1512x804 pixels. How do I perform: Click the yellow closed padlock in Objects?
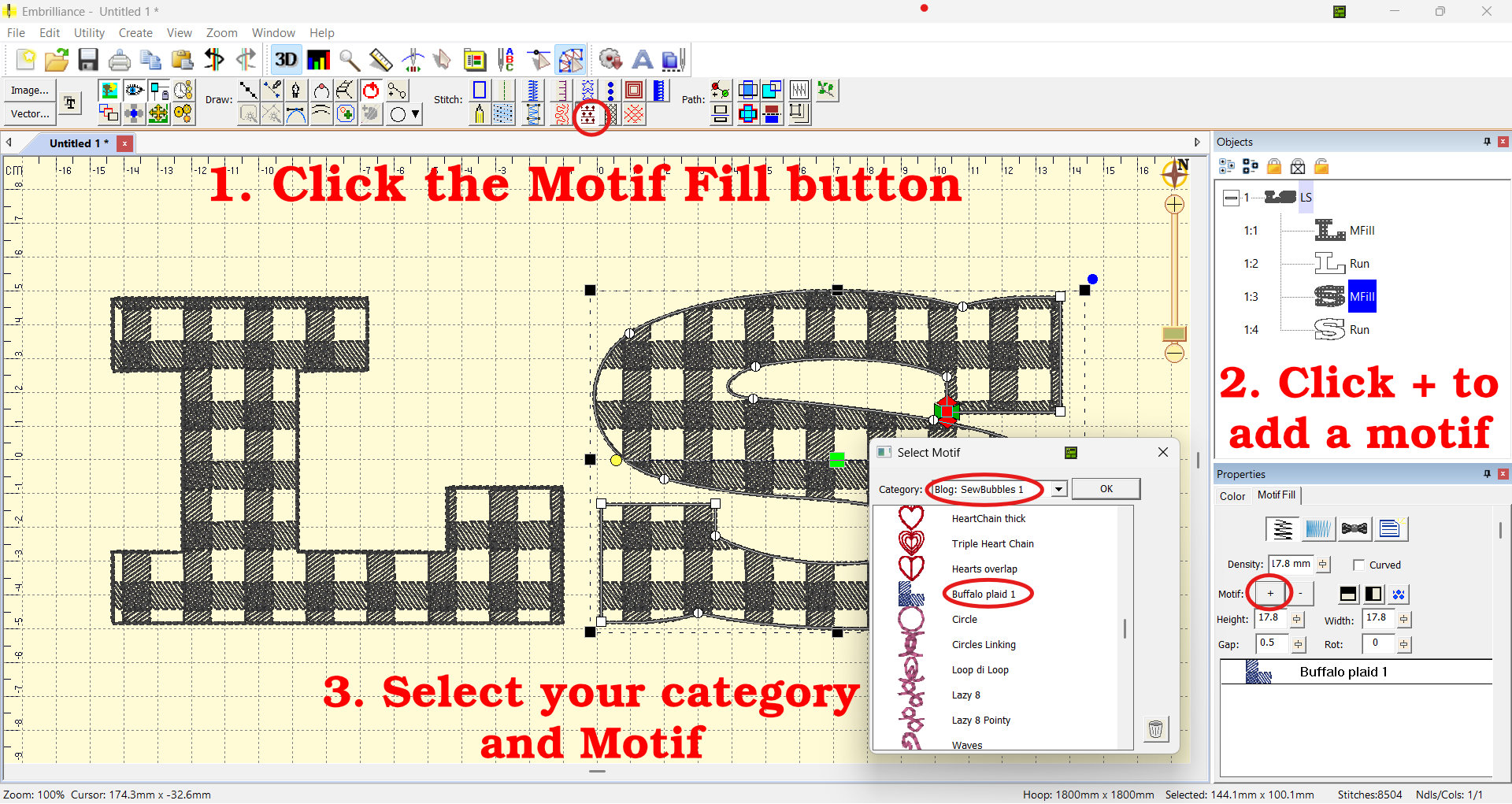point(1274,166)
